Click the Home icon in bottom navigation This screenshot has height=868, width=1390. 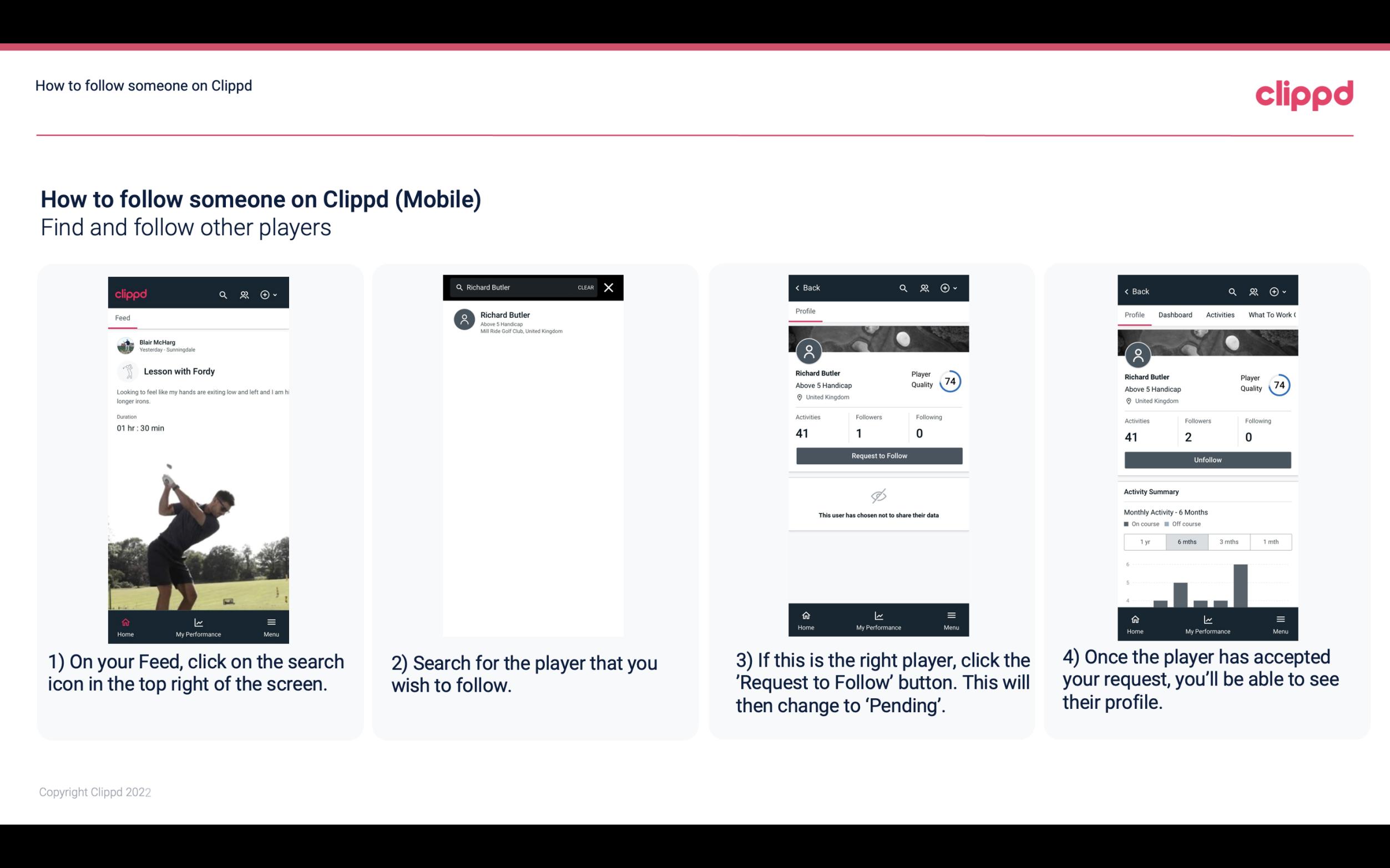(126, 622)
